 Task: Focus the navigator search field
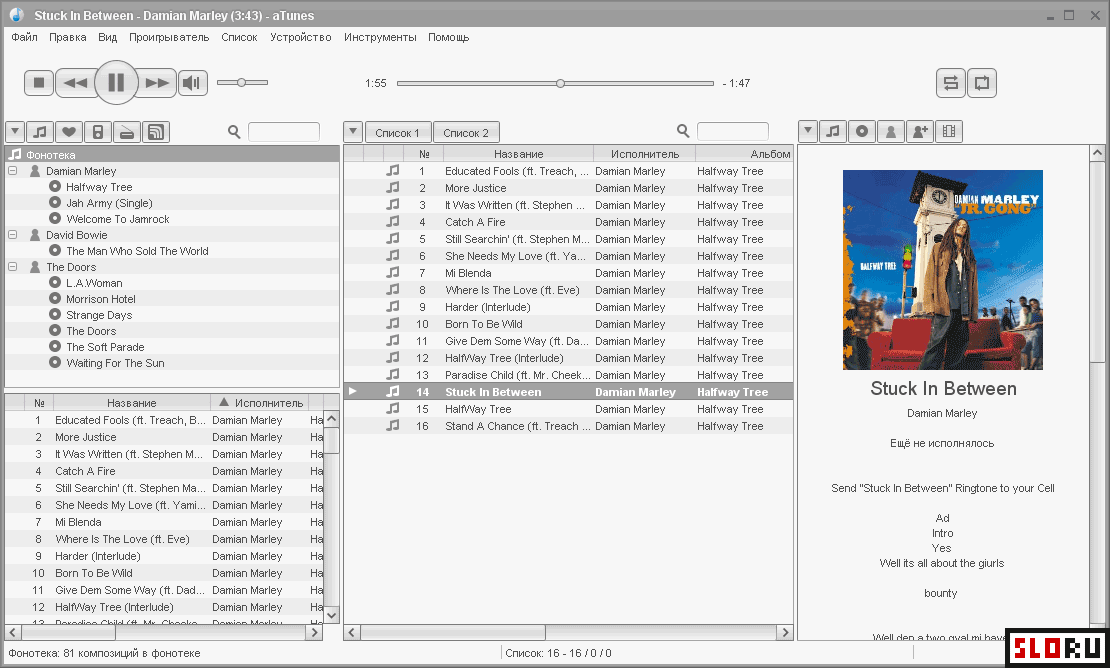click(x=284, y=132)
